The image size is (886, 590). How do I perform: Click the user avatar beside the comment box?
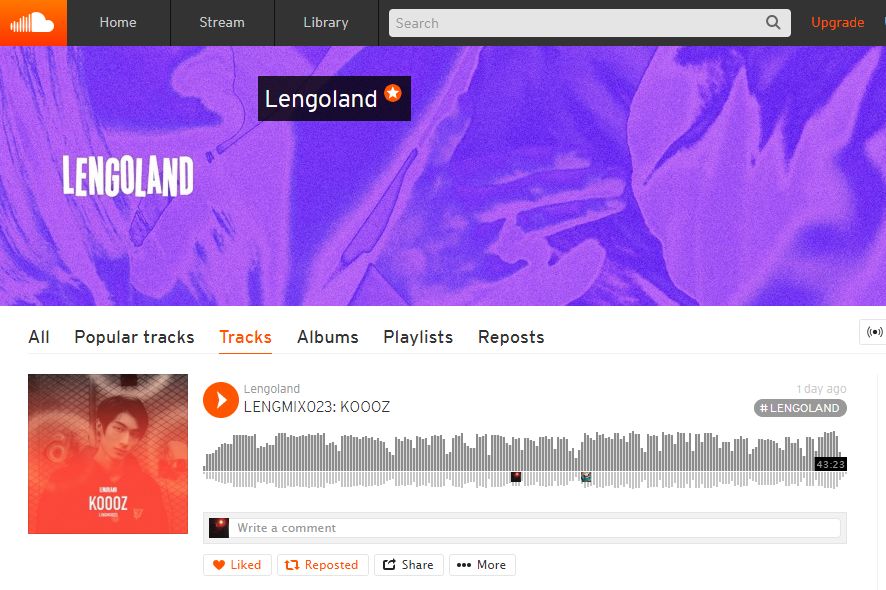pyautogui.click(x=219, y=528)
